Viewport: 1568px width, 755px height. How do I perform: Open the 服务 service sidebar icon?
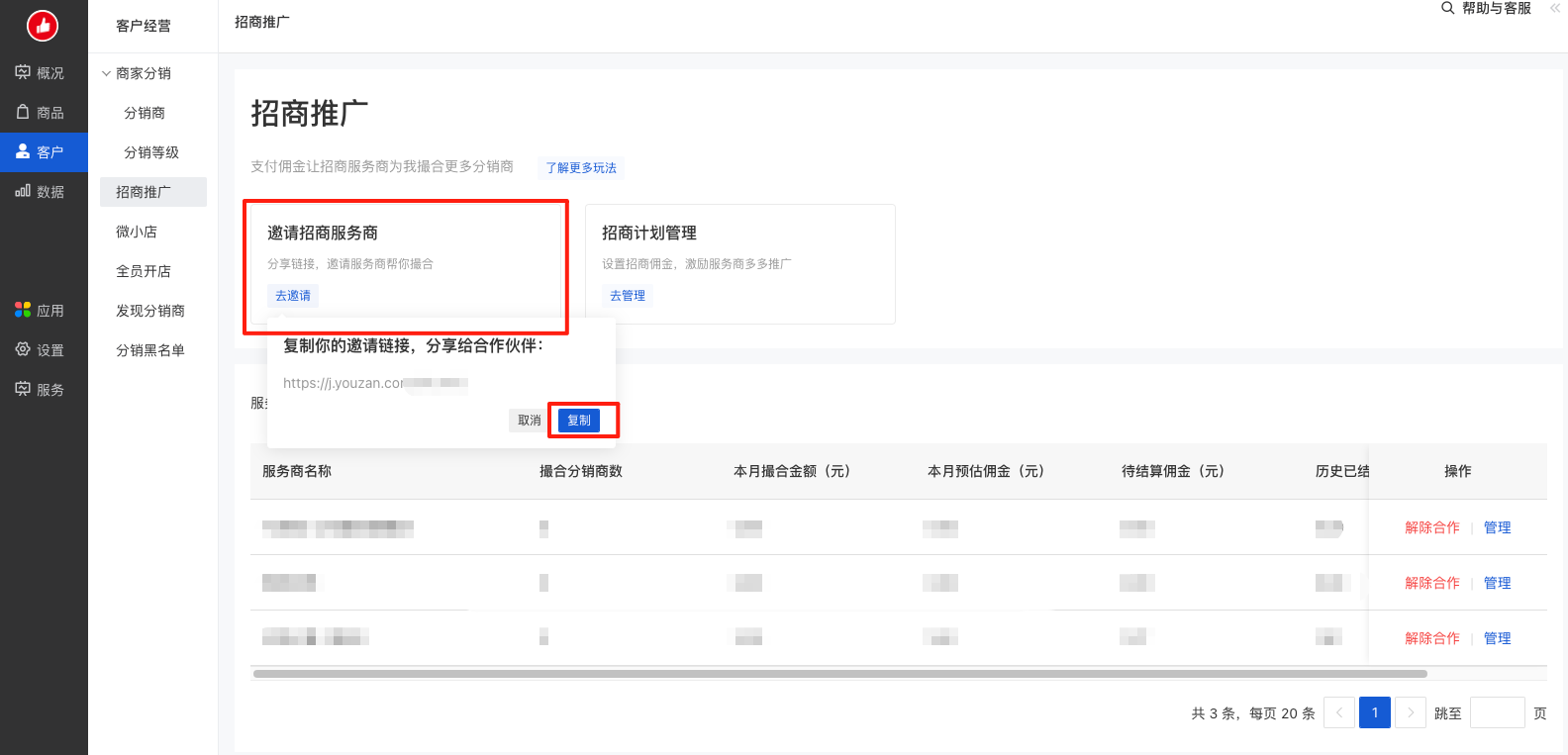(x=23, y=389)
